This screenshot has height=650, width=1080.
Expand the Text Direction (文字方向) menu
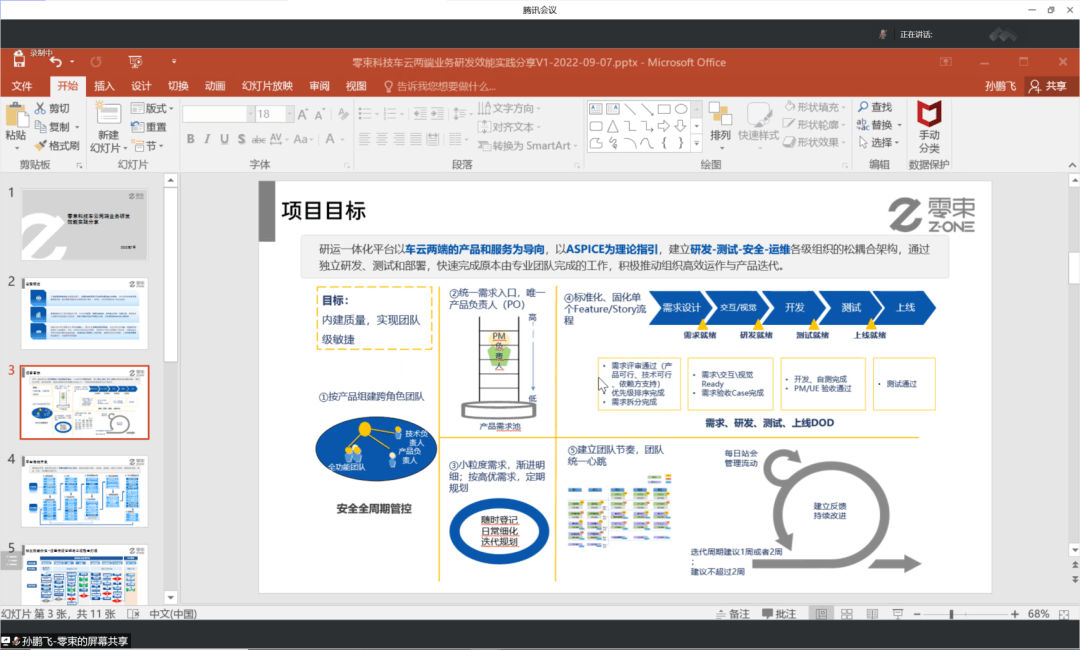(509, 108)
